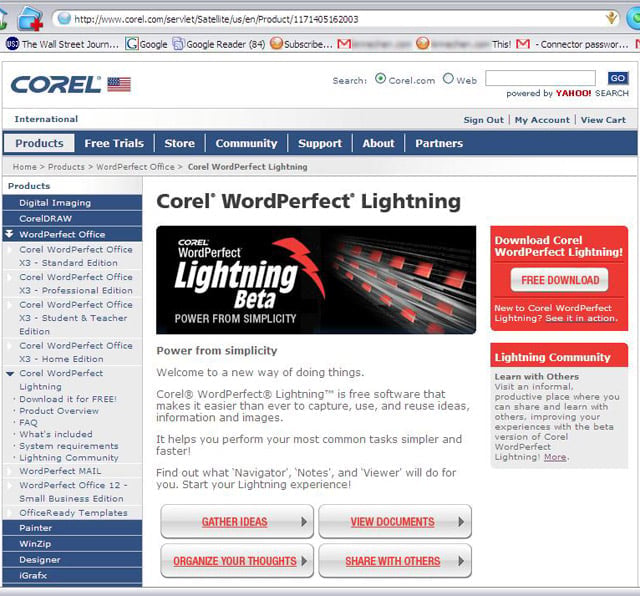This screenshot has width=640, height=596.
Task: Open WordPerfect MAIL in the sidebar
Action: pos(60,471)
